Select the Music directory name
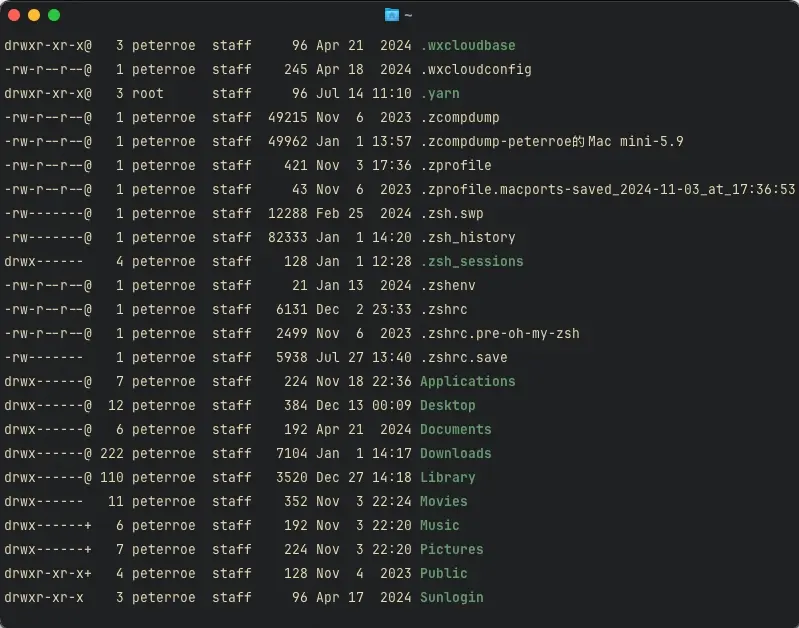The width and height of the screenshot is (799, 628). pyautogui.click(x=439, y=525)
